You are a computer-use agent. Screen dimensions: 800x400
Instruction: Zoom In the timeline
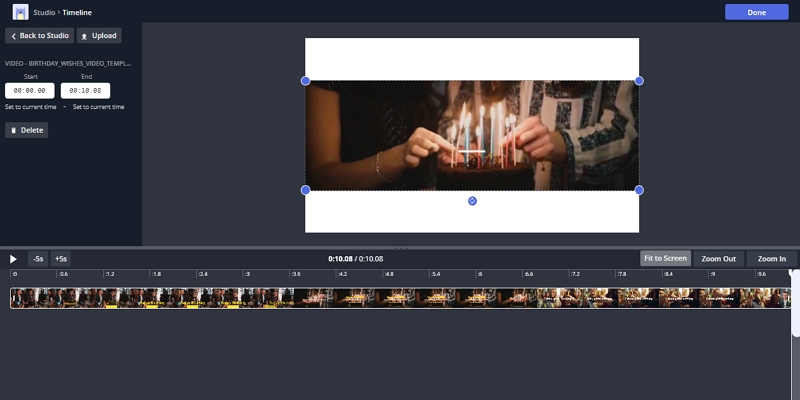tap(771, 259)
